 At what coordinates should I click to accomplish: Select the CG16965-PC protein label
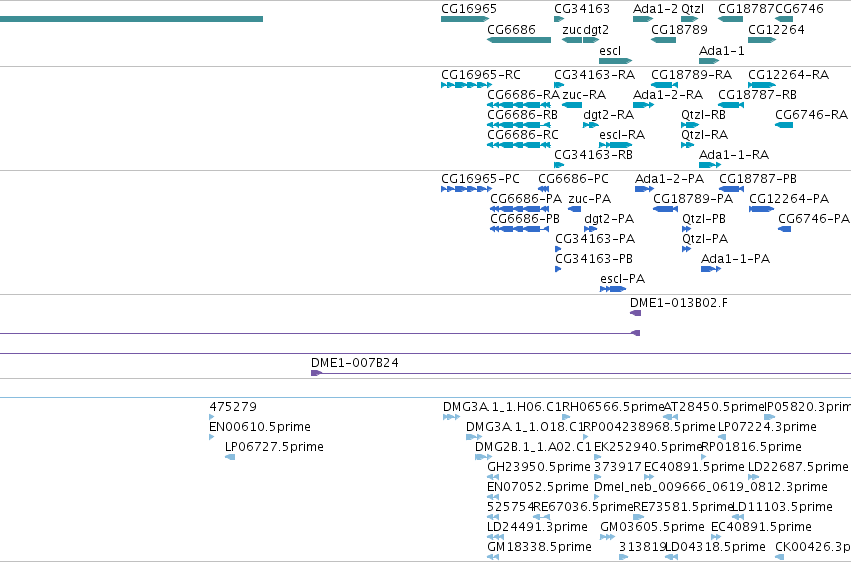[x=480, y=179]
